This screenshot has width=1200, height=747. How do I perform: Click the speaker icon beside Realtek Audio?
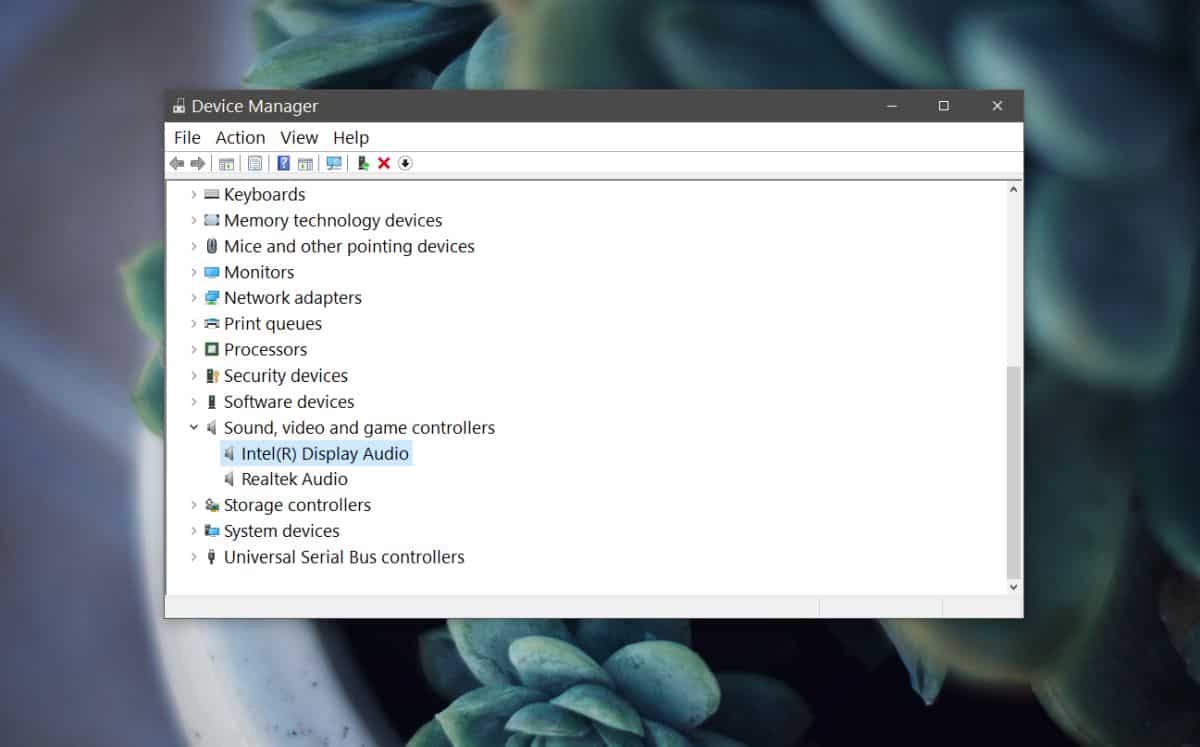click(x=230, y=480)
